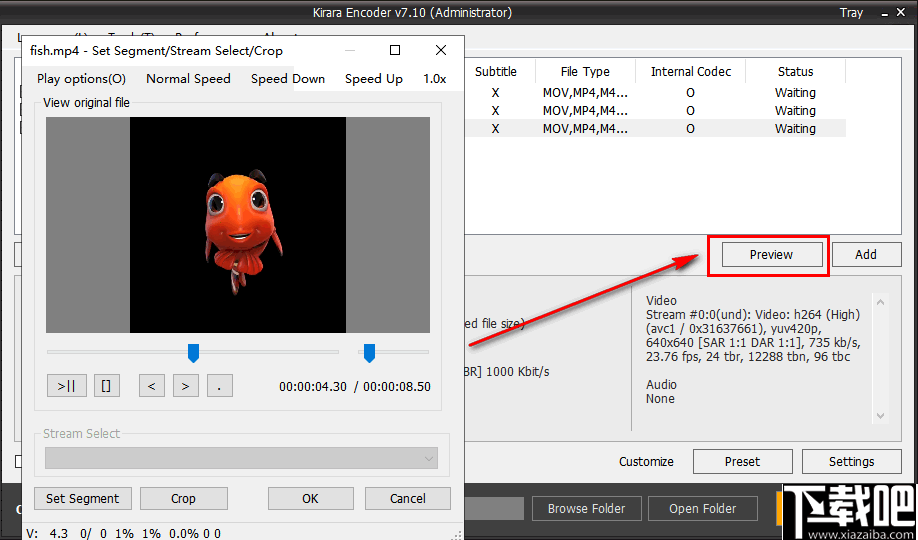The width and height of the screenshot is (918, 540).
Task: Click the second slider handle right of seek bar
Action: pyautogui.click(x=369, y=353)
